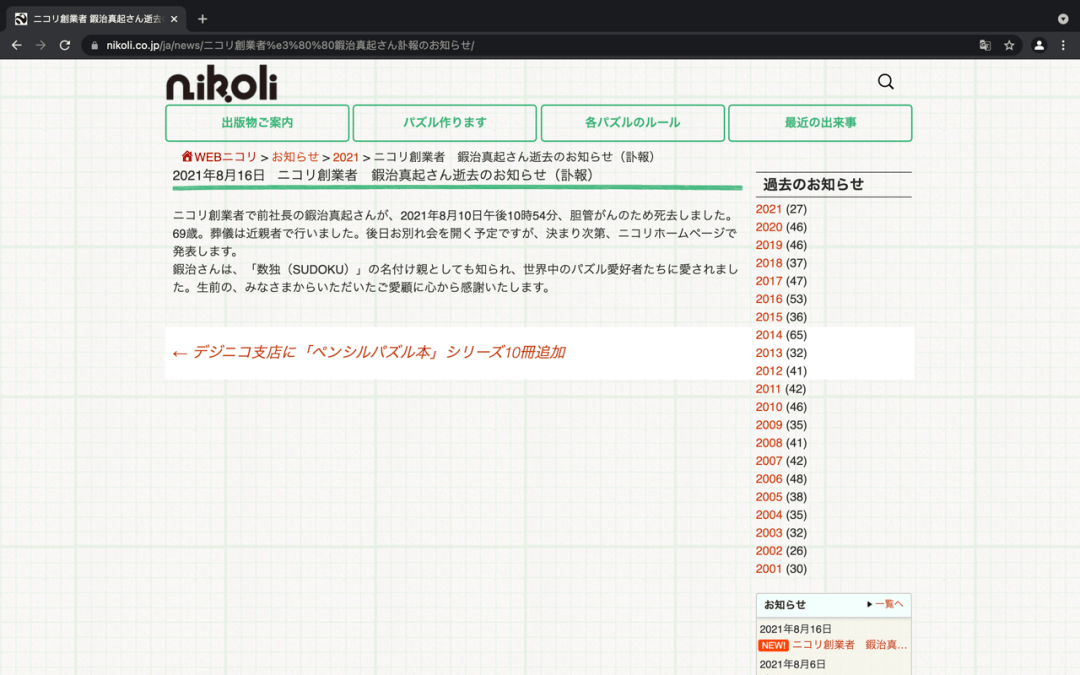This screenshot has width=1080, height=675.
Task: Click the home icon in breadcrumb
Action: [187, 157]
